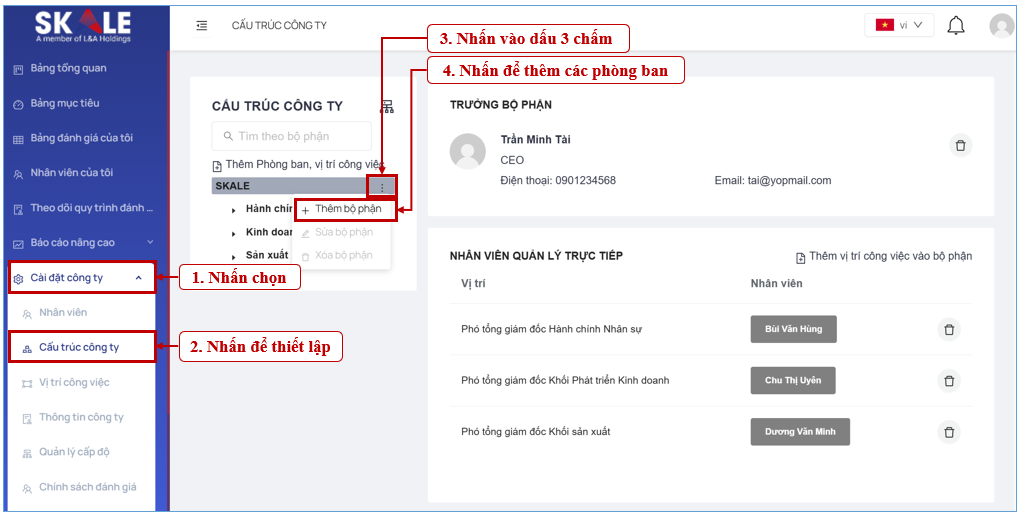Collapse the Cài đặt công ty section
1019x515 pixels.
tap(138, 278)
